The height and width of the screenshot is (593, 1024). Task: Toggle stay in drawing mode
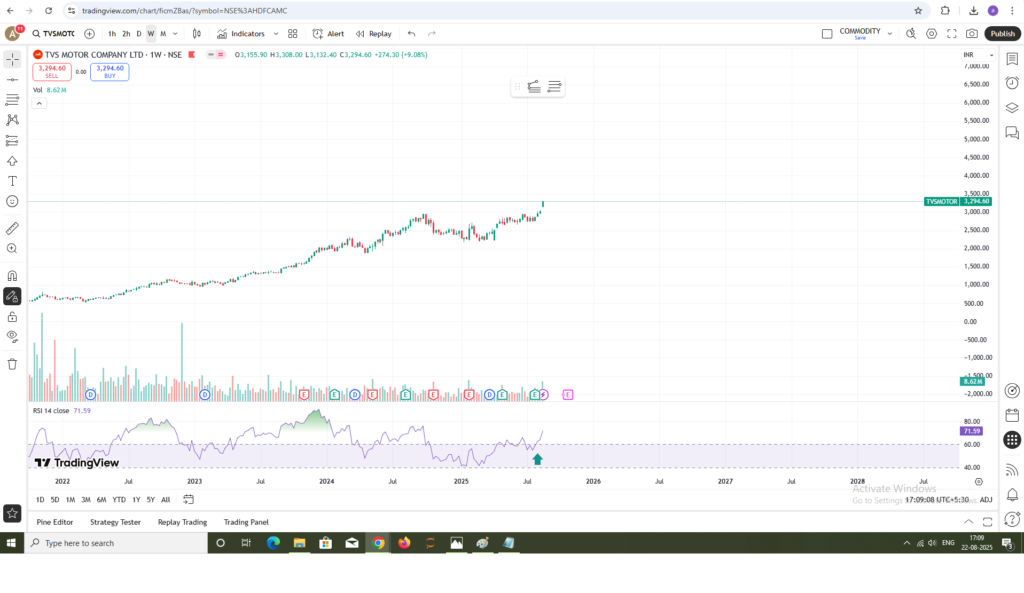12,296
